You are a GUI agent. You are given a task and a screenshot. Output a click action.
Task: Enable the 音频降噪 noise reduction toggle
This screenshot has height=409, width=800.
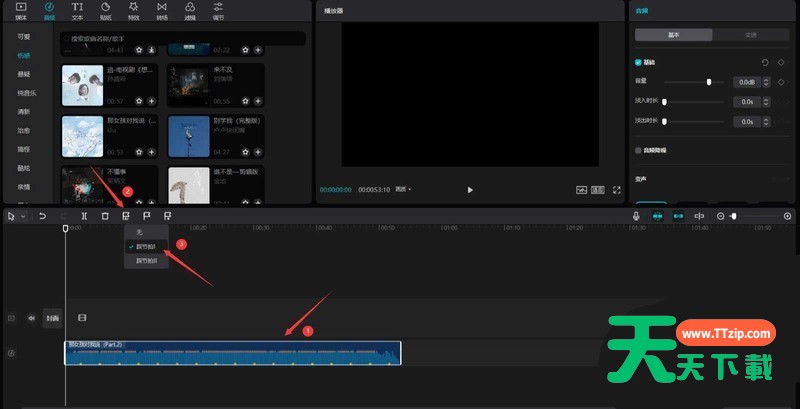click(639, 150)
